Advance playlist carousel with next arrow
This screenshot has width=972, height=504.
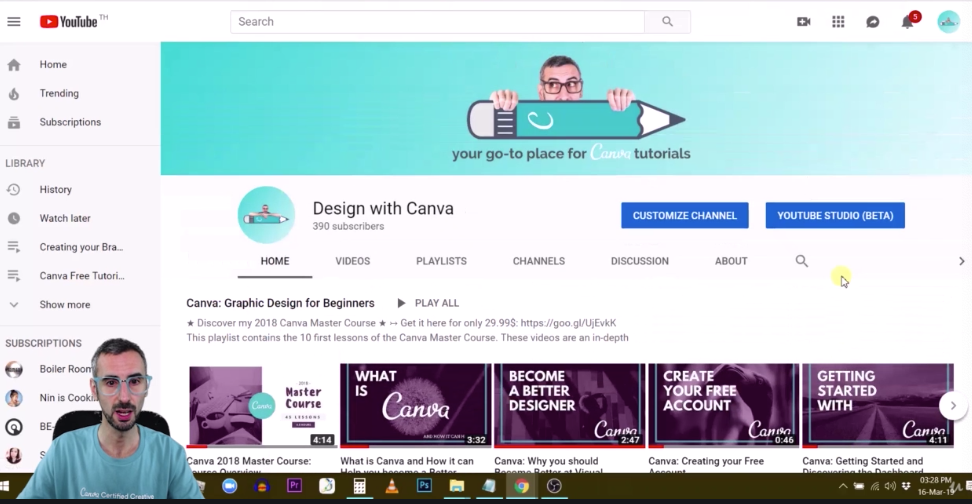click(952, 405)
